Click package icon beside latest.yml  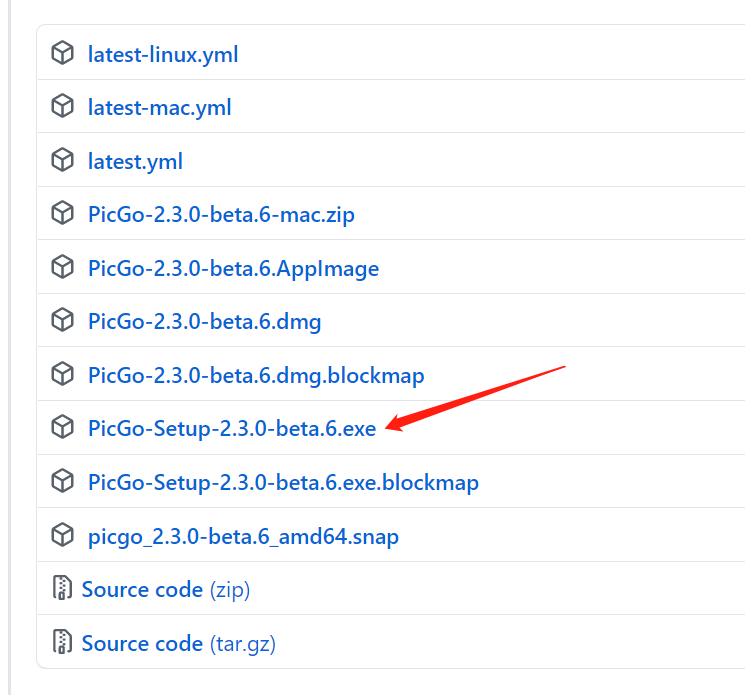pos(62,160)
